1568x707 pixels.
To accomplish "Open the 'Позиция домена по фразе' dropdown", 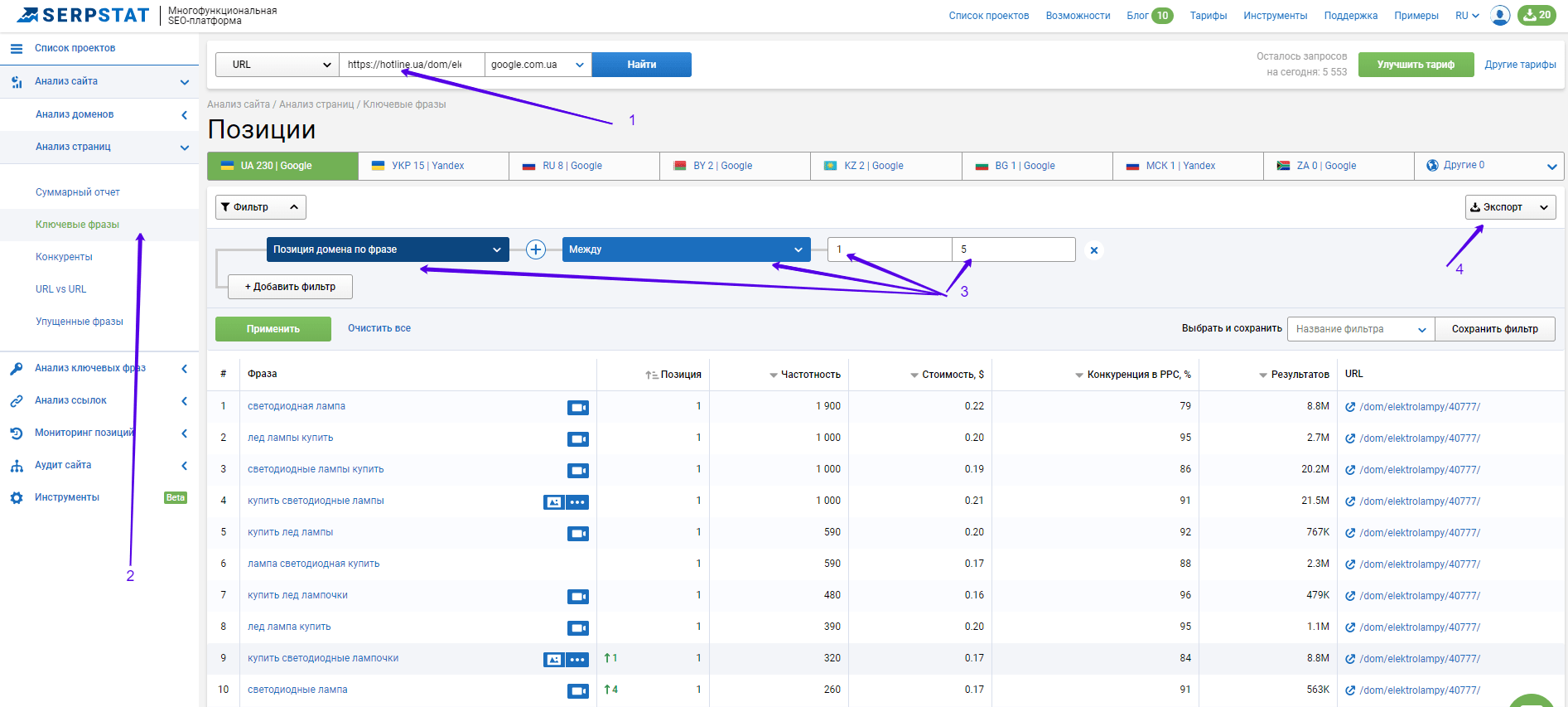I will point(387,249).
